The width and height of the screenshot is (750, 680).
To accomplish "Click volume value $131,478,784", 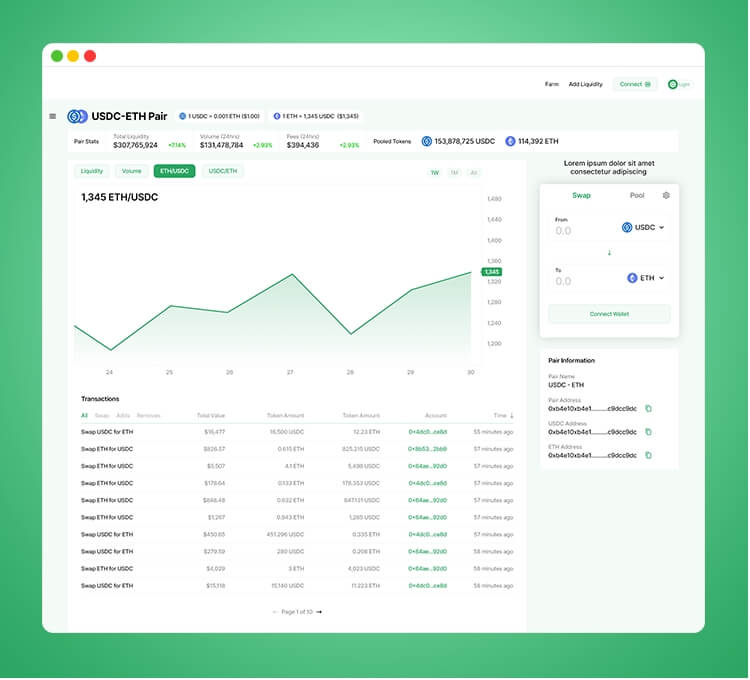I will (x=221, y=145).
